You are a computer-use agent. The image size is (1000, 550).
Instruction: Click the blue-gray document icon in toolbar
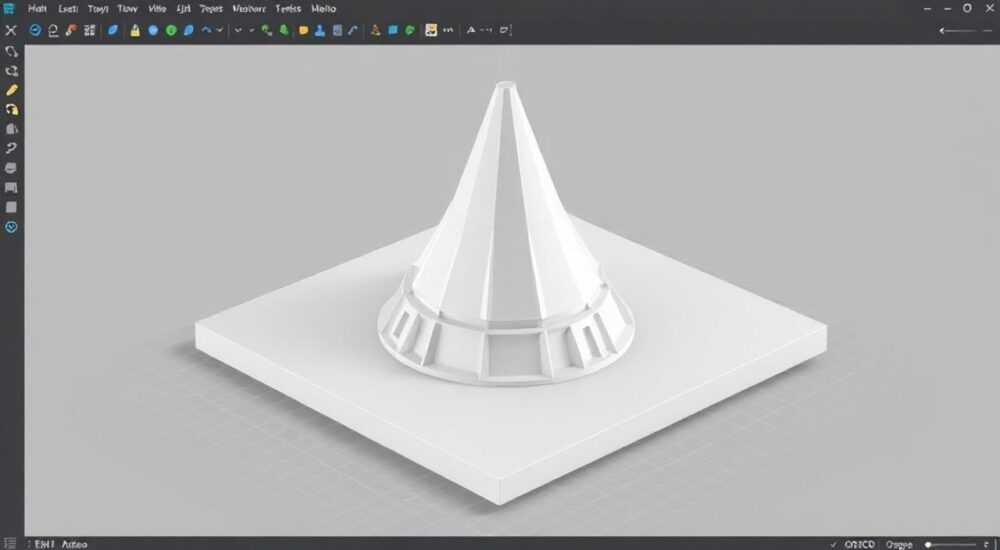(x=337, y=30)
